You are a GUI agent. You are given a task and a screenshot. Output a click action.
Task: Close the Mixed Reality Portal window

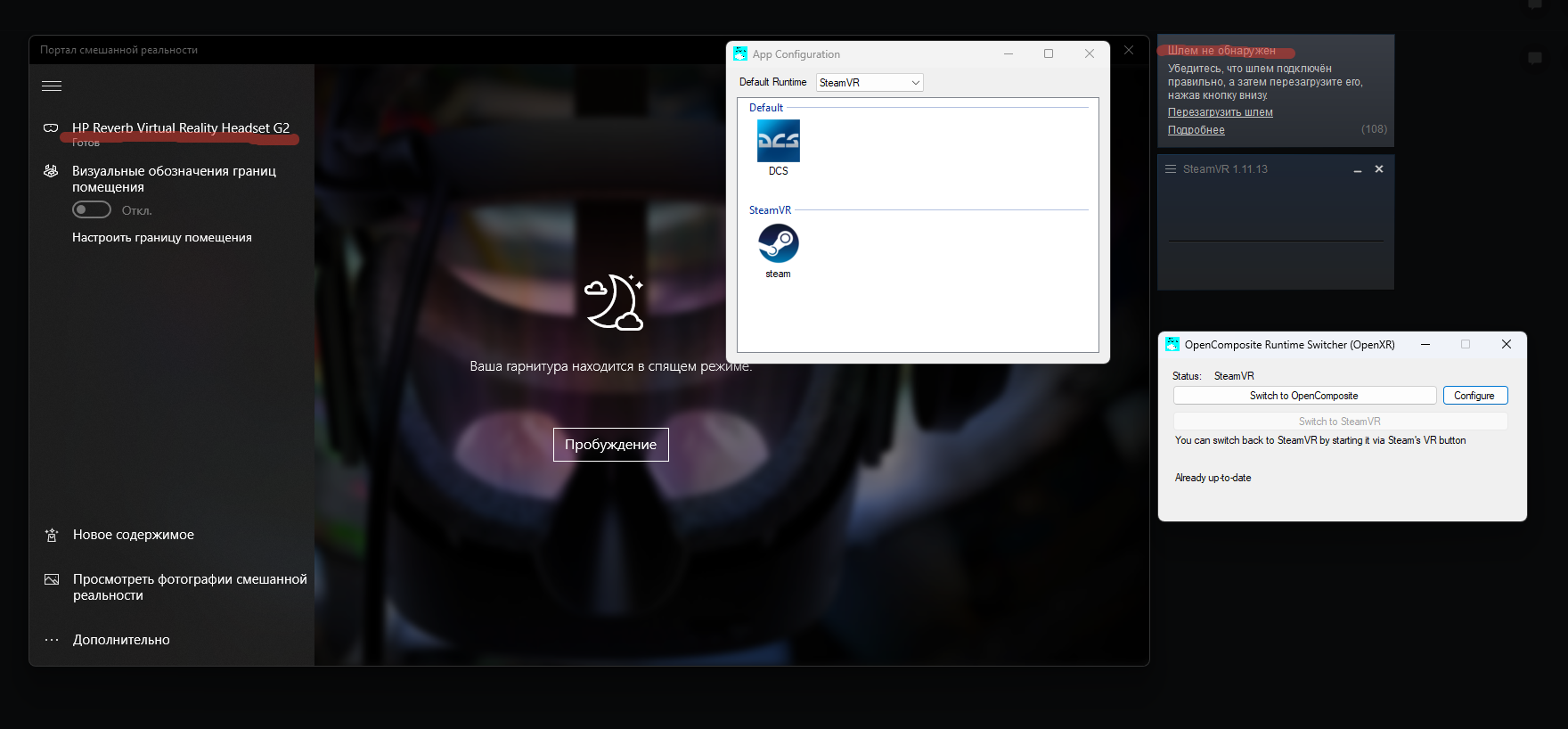[1129, 50]
